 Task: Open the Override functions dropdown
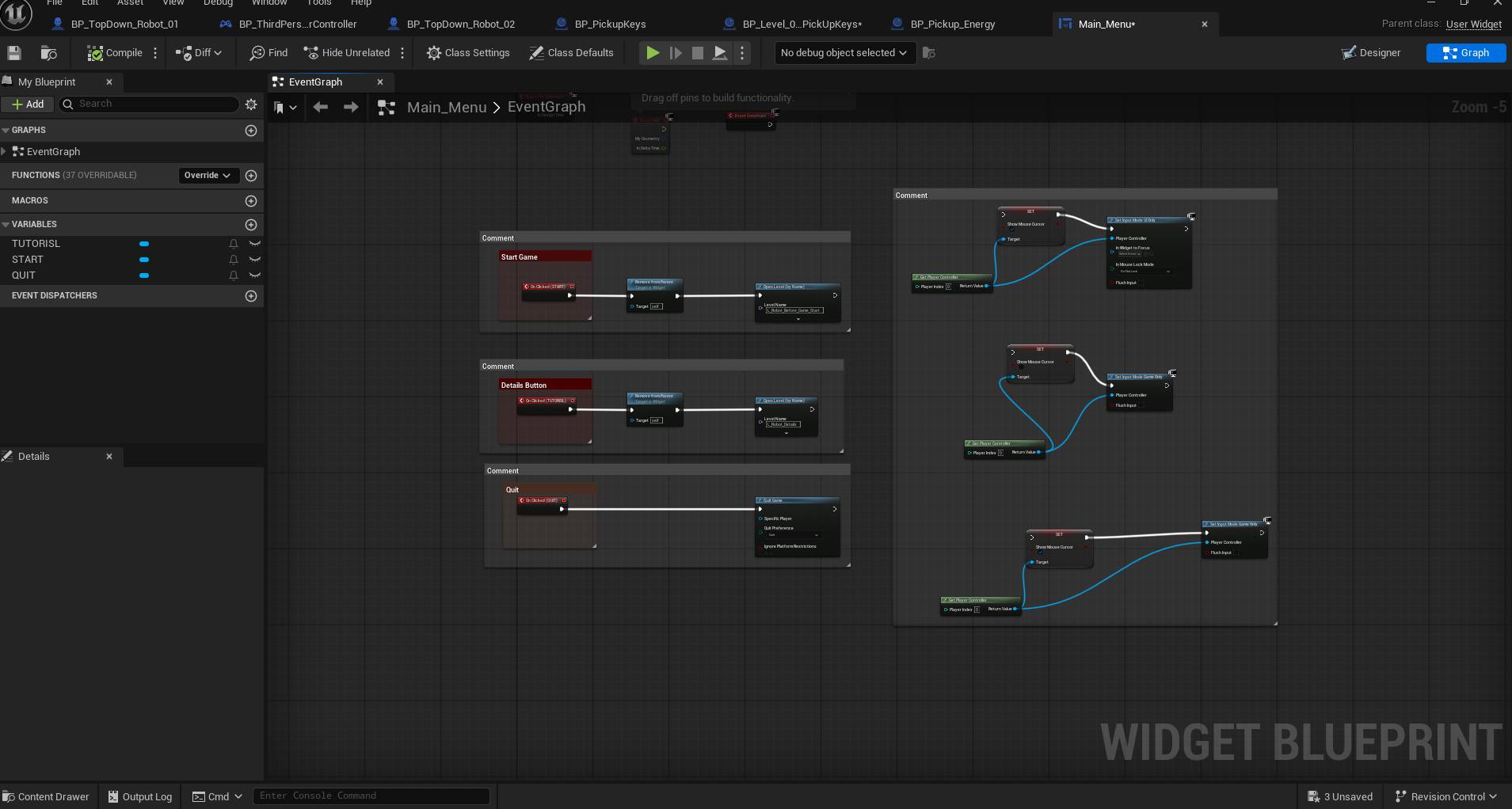[x=208, y=175]
